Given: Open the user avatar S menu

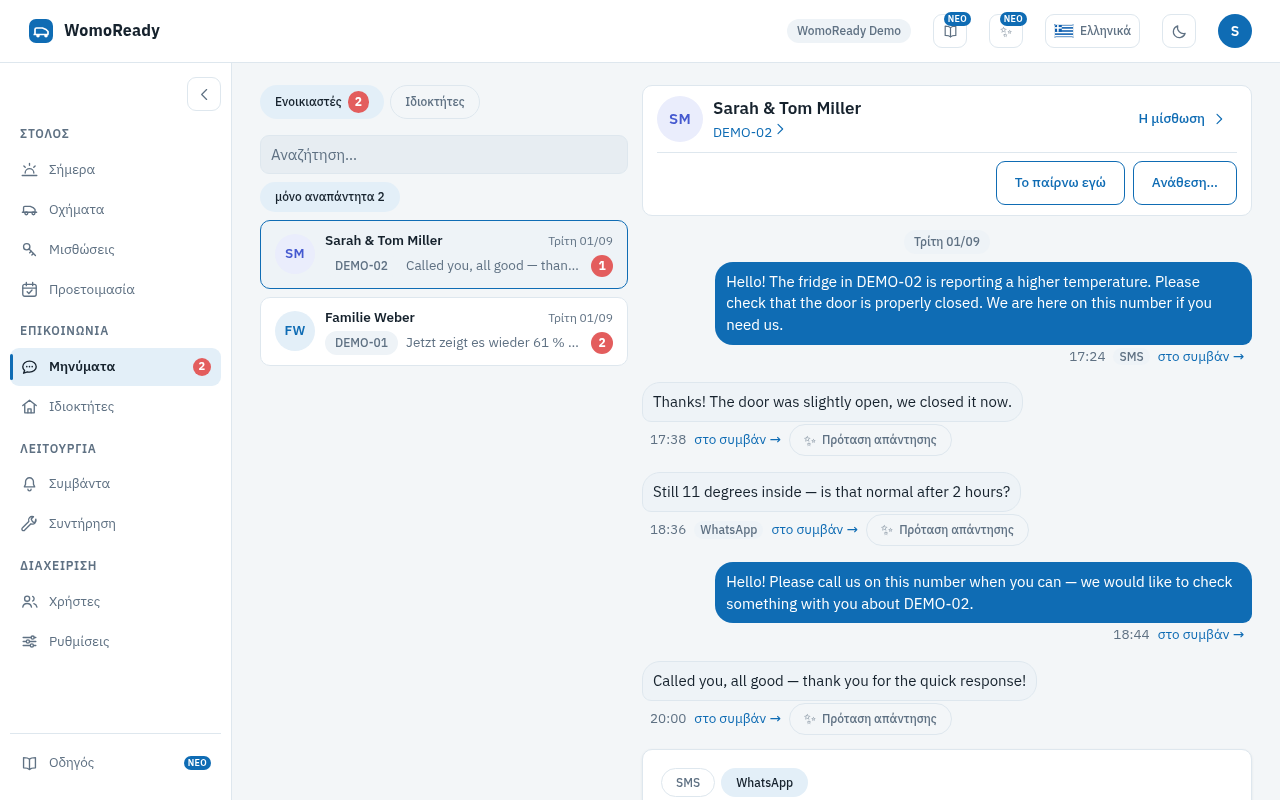Looking at the screenshot, I should tap(1235, 31).
